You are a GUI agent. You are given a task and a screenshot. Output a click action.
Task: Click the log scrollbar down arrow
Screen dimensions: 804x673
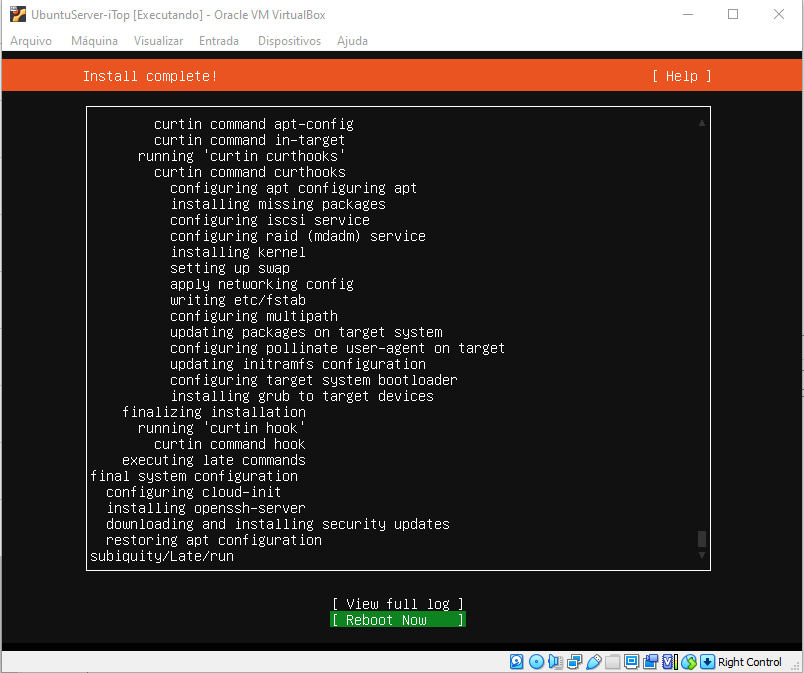pyautogui.click(x=701, y=555)
